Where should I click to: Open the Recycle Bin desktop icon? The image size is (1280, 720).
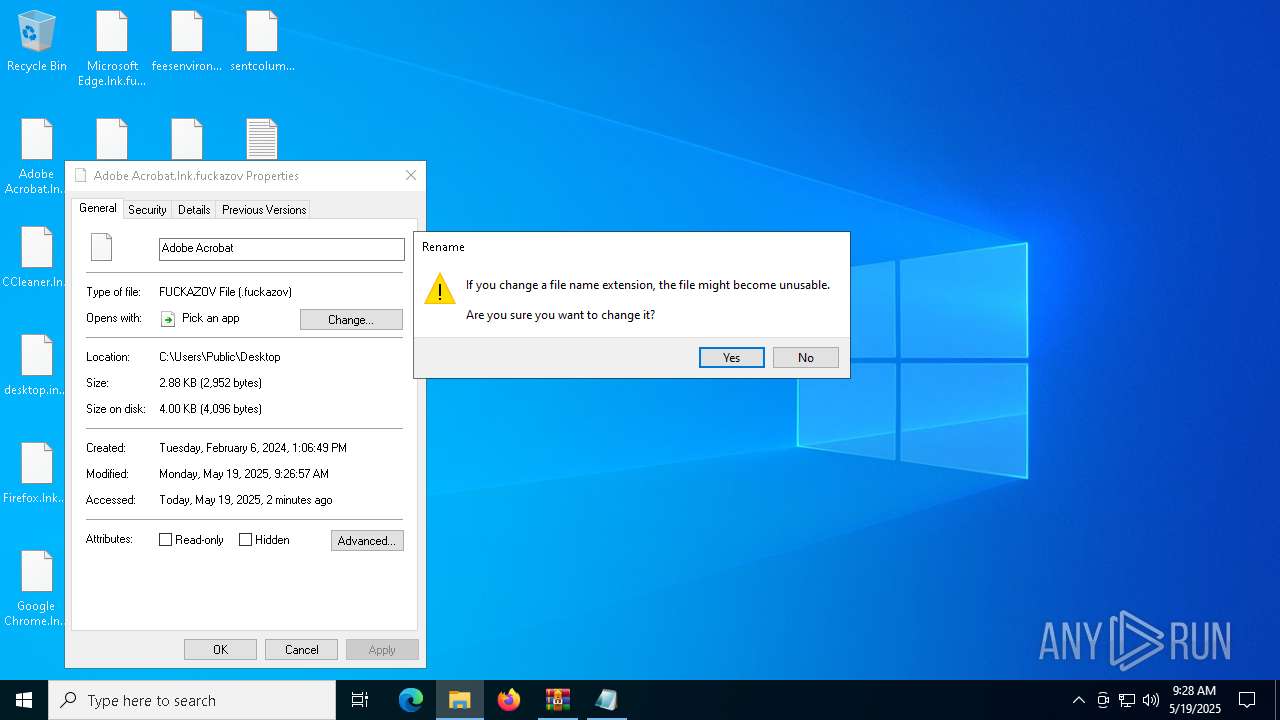pyautogui.click(x=37, y=41)
